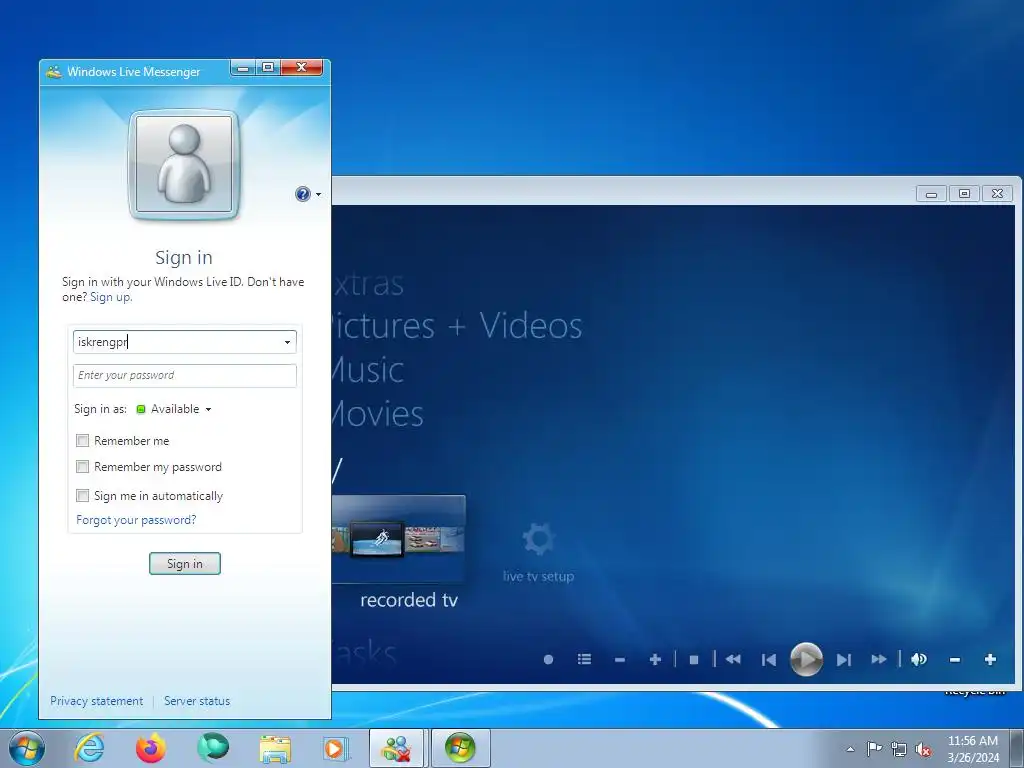Viewport: 1024px width, 768px height.
Task: Skip back to previous in Media Center
Action: click(769, 660)
